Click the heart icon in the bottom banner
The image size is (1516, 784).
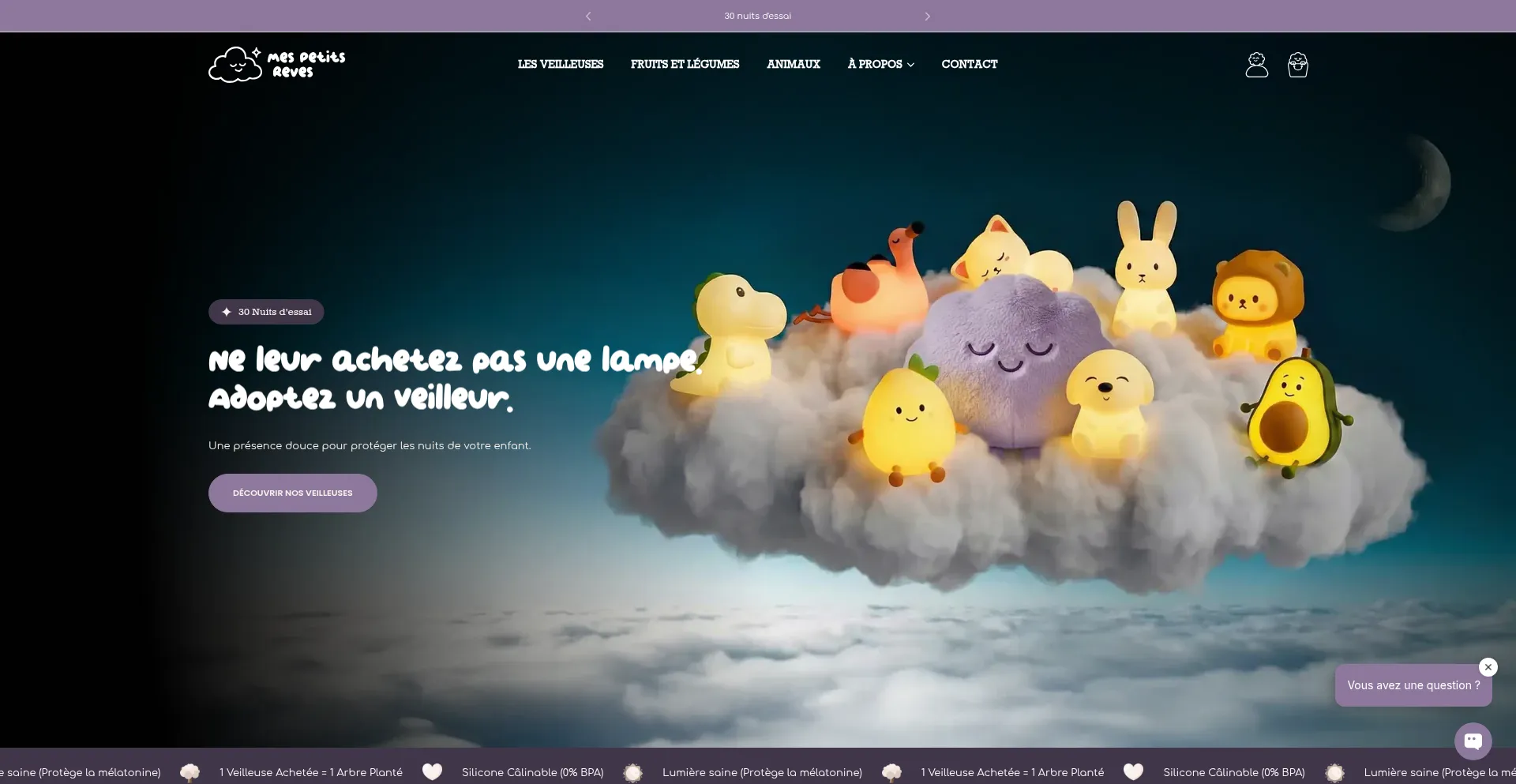point(432,771)
